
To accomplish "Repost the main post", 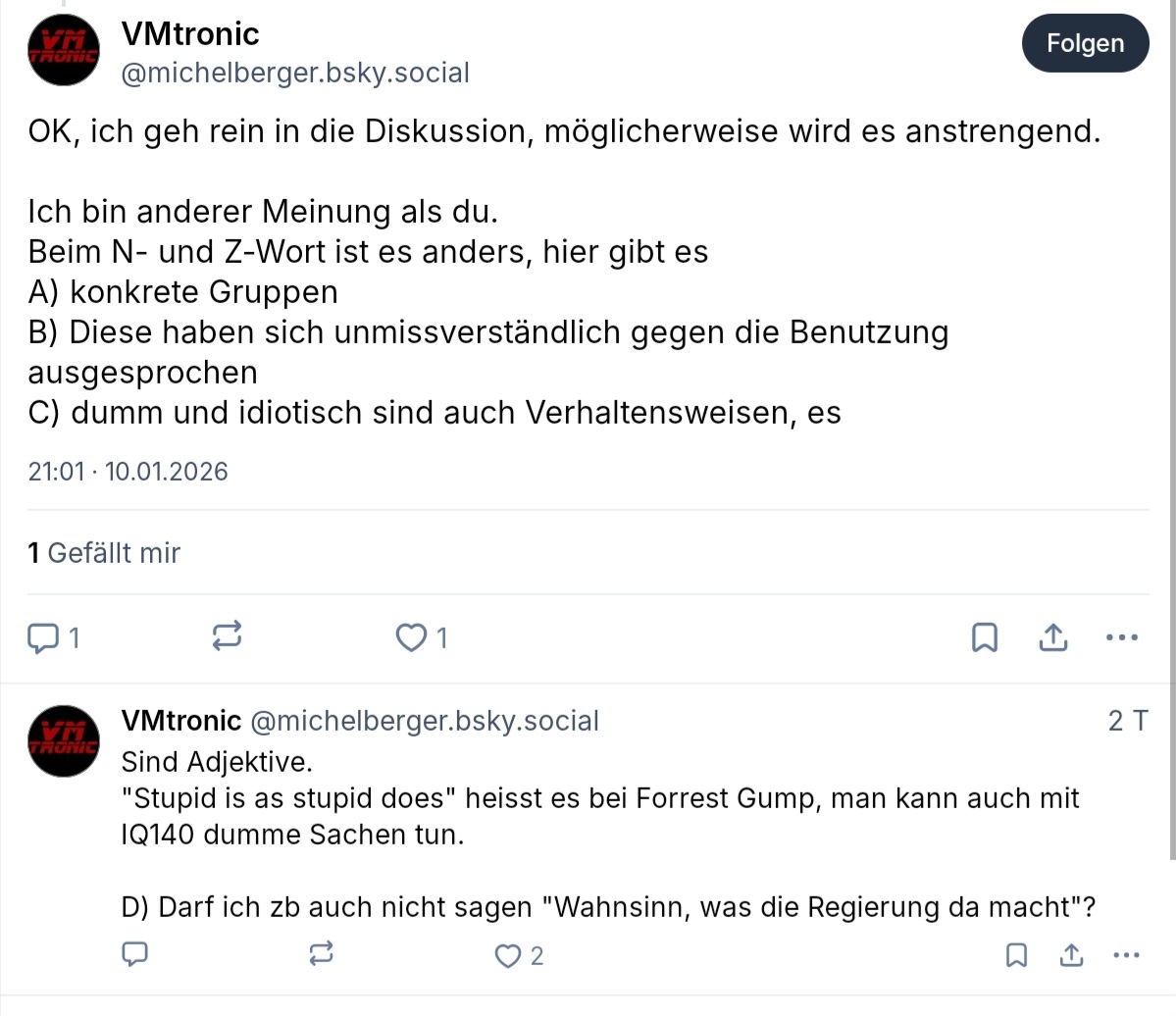I will click(x=227, y=638).
